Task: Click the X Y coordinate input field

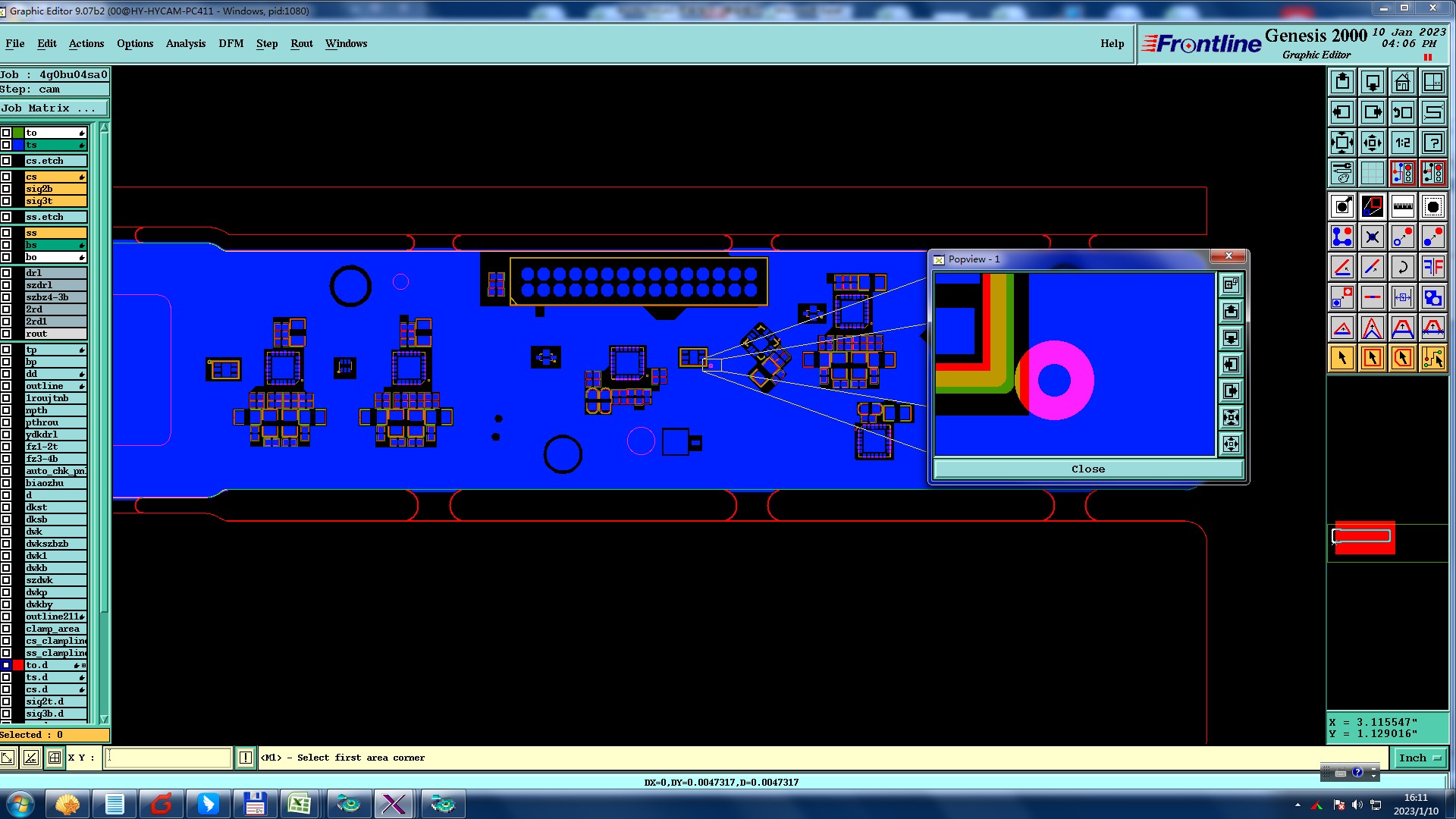Action: click(168, 758)
